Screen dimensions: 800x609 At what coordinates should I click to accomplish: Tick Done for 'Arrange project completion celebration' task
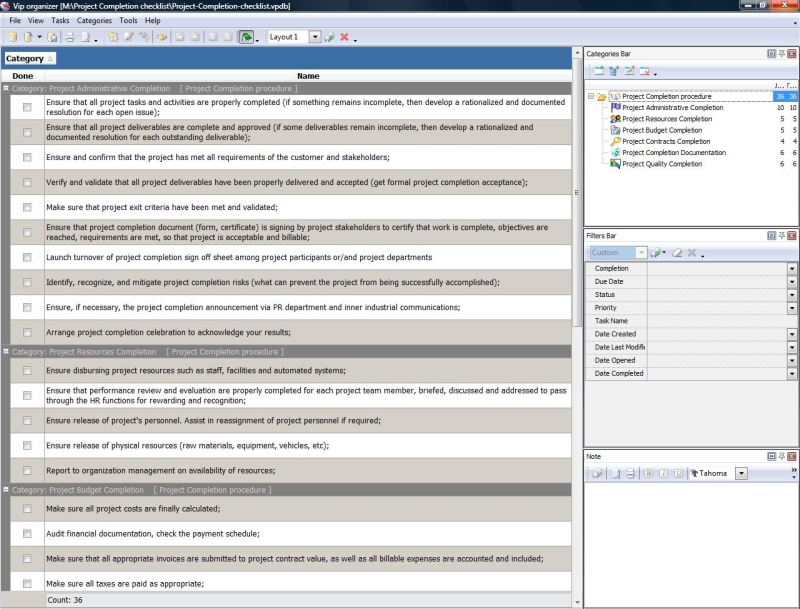(27, 332)
